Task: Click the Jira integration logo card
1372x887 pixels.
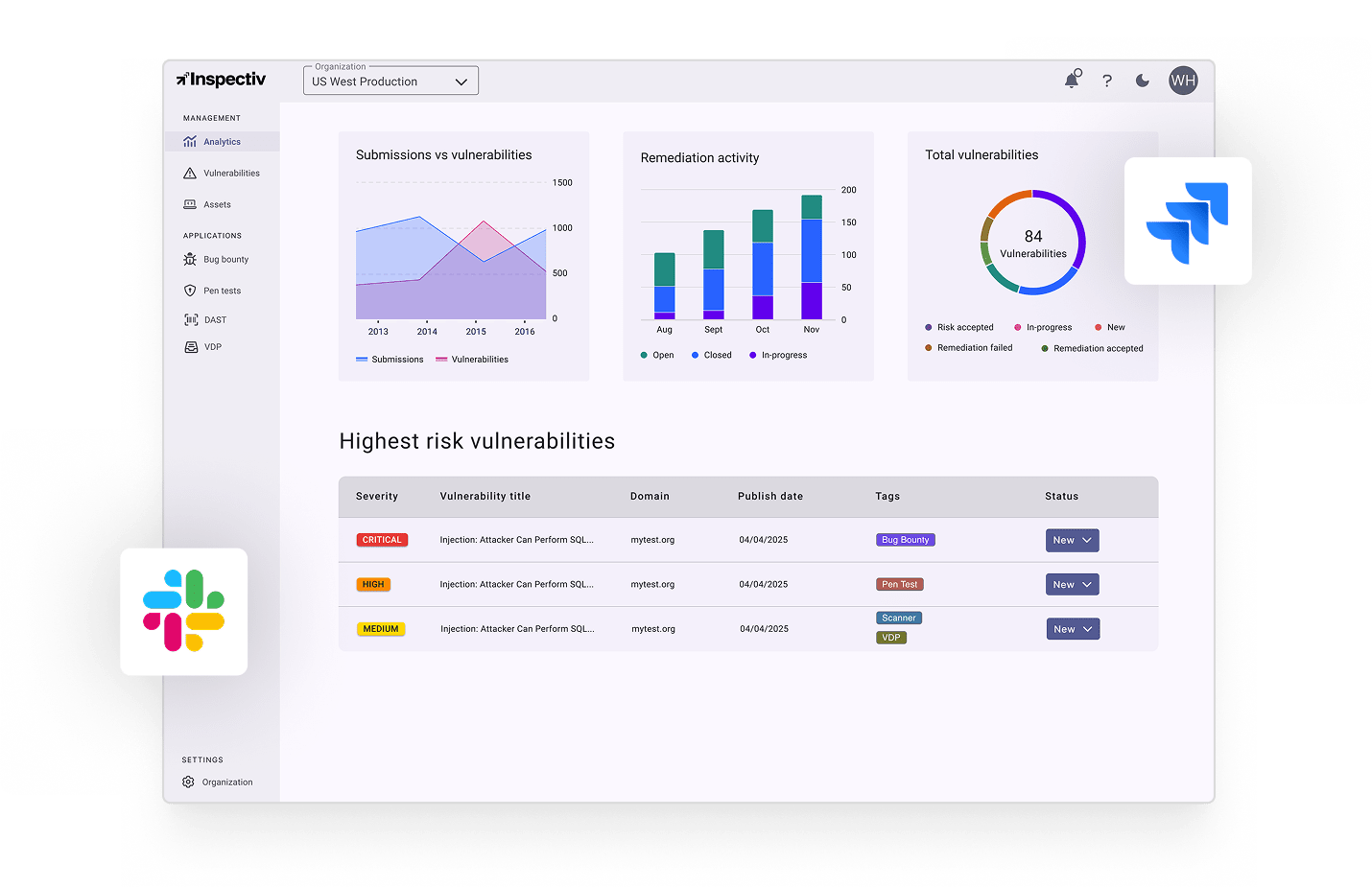Action: point(1188,222)
